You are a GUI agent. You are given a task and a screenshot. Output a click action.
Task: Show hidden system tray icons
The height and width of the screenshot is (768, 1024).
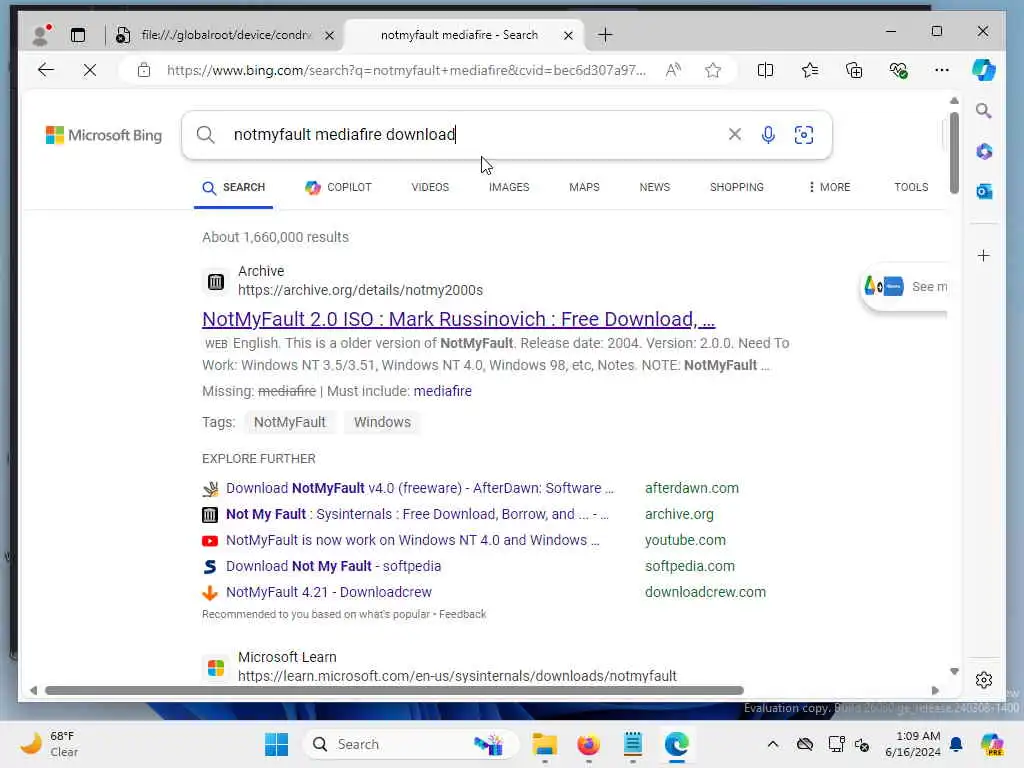(x=773, y=744)
